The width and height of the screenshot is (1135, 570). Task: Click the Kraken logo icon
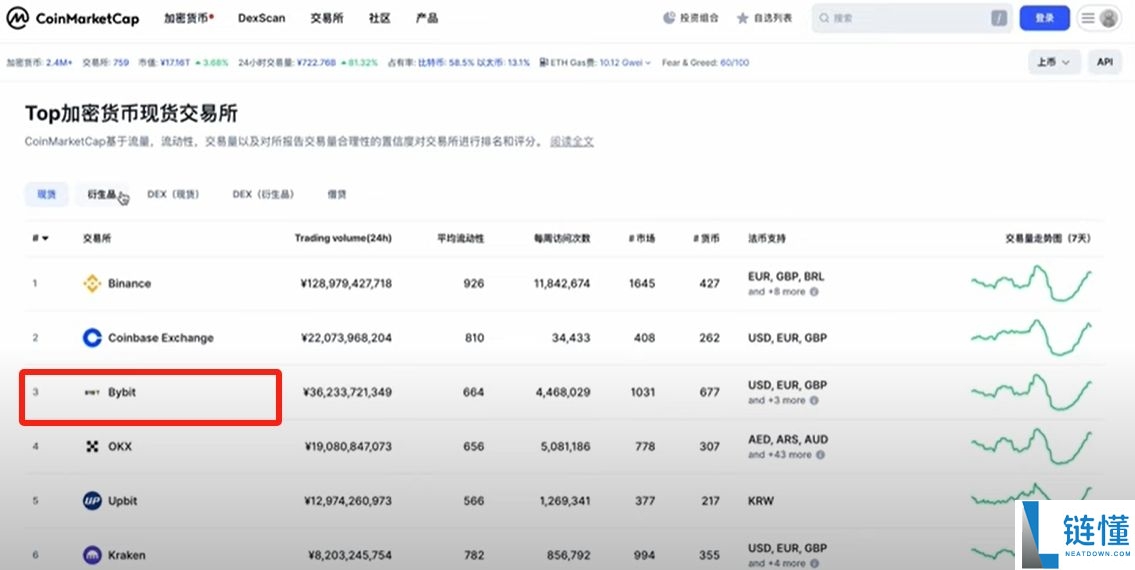pyautogui.click(x=92, y=555)
